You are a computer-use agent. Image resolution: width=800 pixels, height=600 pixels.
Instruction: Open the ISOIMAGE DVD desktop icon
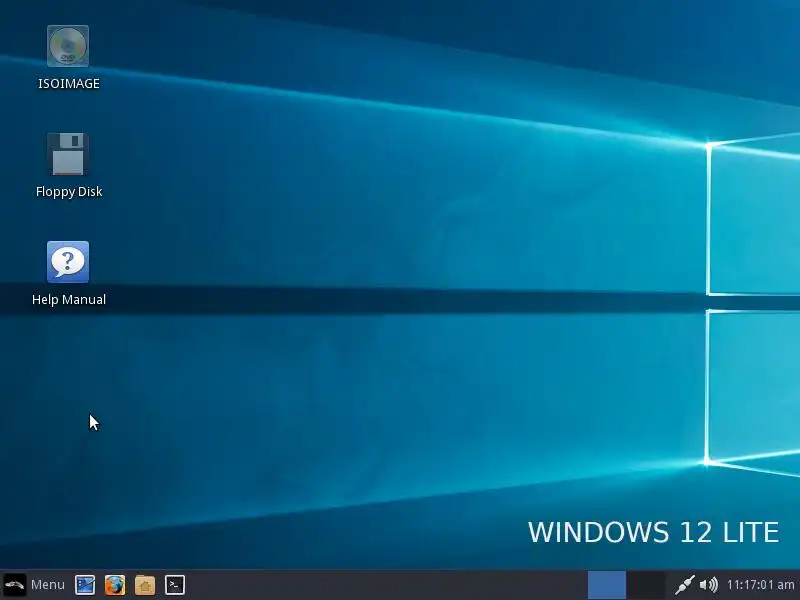(x=68, y=46)
